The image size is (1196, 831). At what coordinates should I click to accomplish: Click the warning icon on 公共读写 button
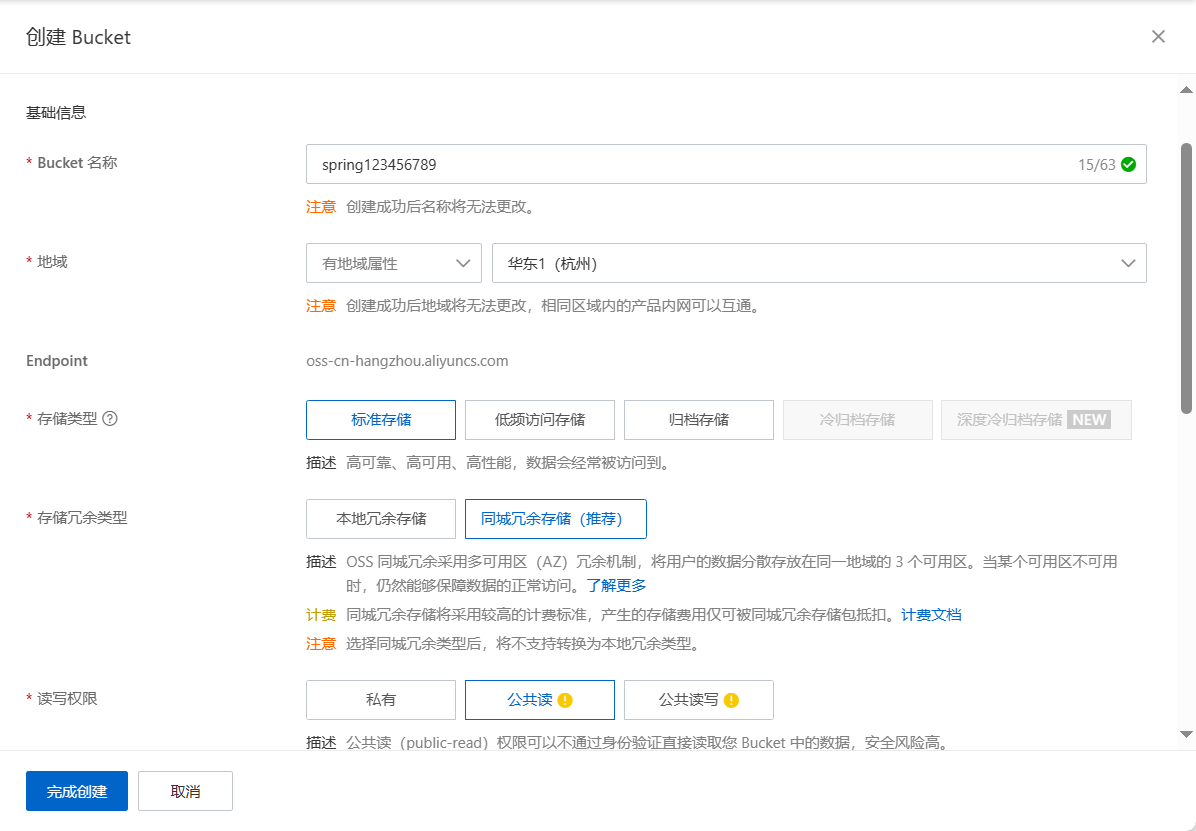[x=731, y=701]
